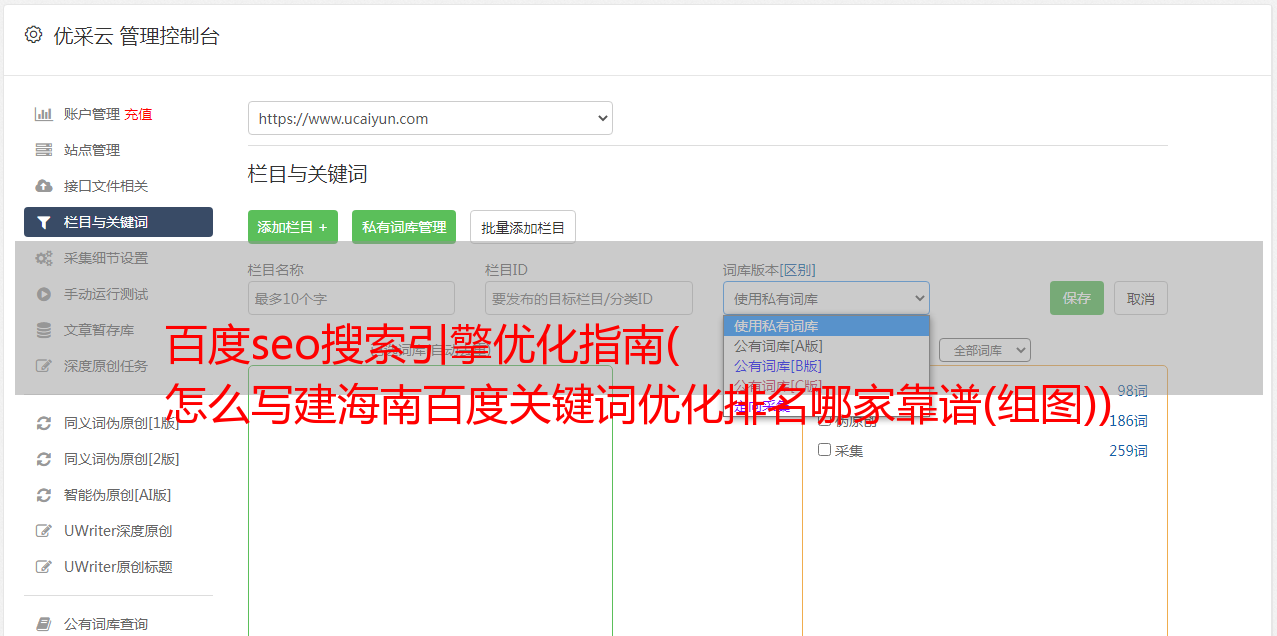Image resolution: width=1277 pixels, height=636 pixels.
Task: Click the refresh icon for 智能伪原创[AI版]
Action: pos(44,495)
